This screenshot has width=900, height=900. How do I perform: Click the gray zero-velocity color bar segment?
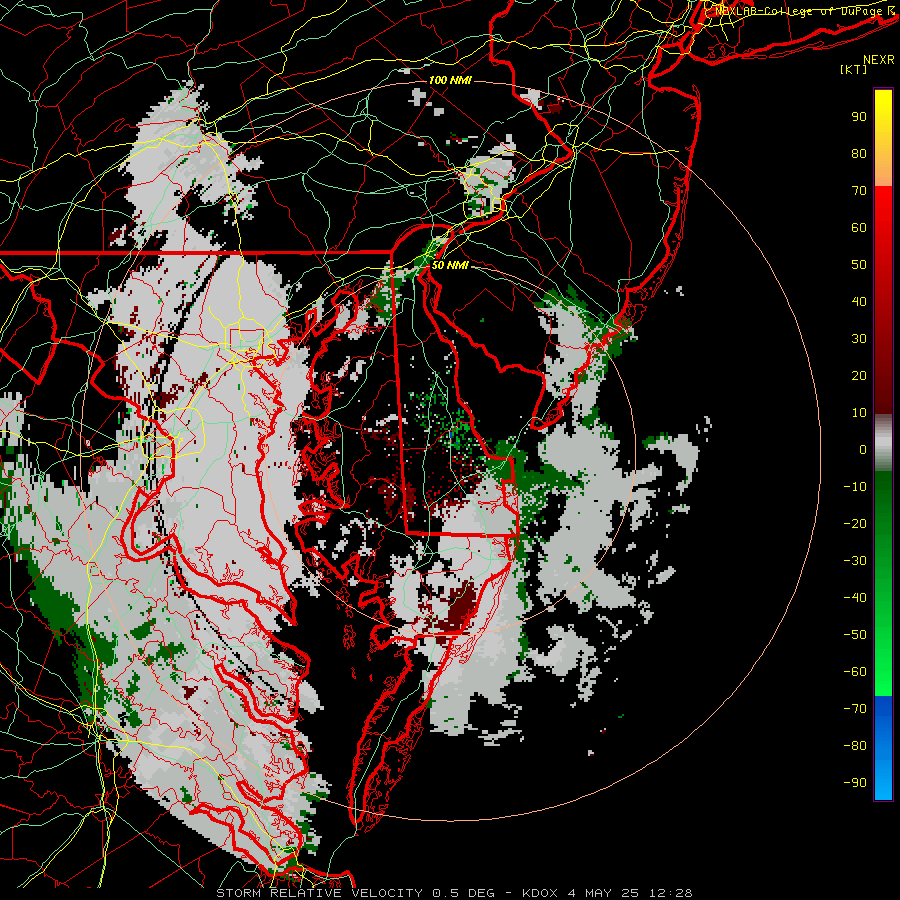883,445
